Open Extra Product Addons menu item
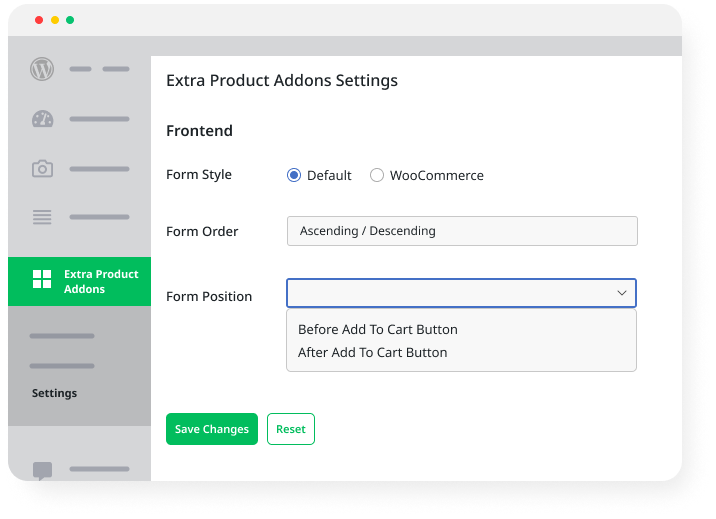Image resolution: width=716 pixels, height=519 pixels. pyautogui.click(x=79, y=282)
